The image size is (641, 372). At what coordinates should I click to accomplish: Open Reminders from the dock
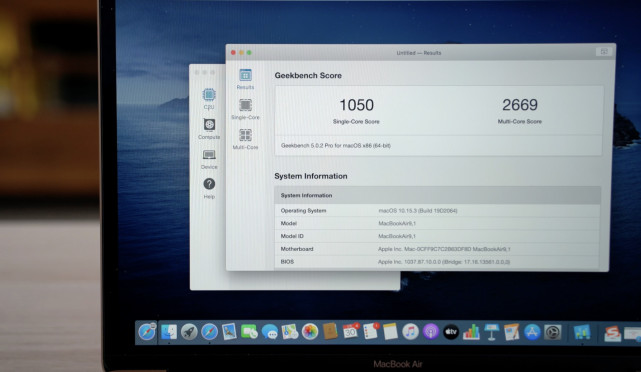(x=370, y=332)
